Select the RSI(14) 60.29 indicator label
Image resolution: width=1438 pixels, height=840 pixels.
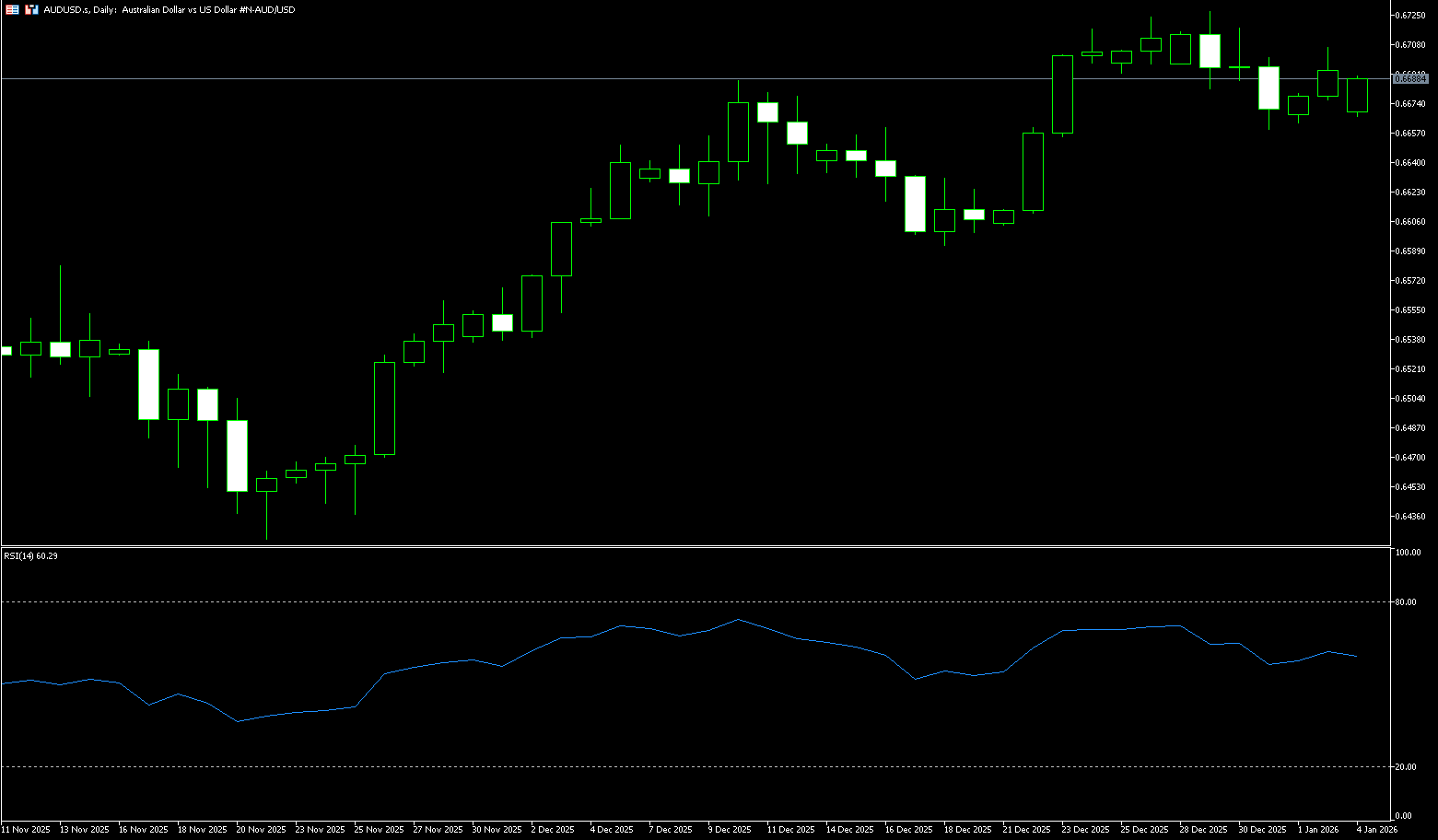(30, 555)
